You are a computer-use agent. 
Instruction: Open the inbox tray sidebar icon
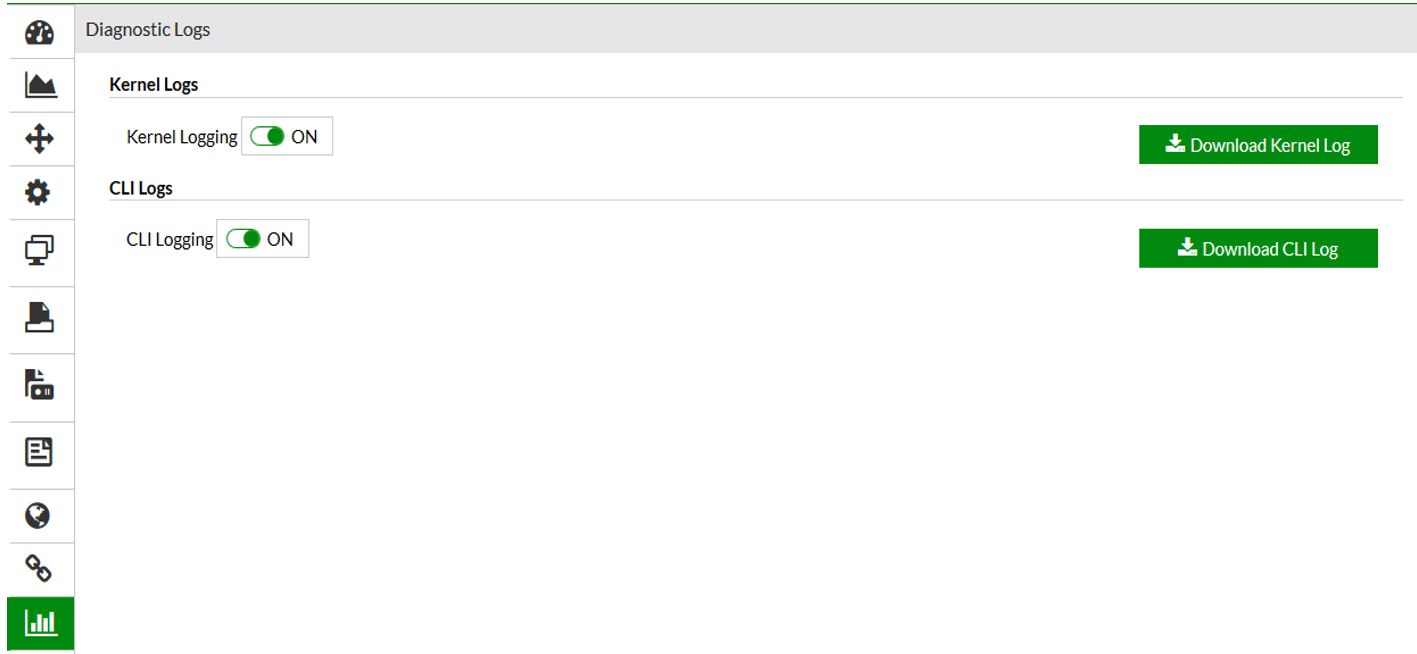point(38,318)
